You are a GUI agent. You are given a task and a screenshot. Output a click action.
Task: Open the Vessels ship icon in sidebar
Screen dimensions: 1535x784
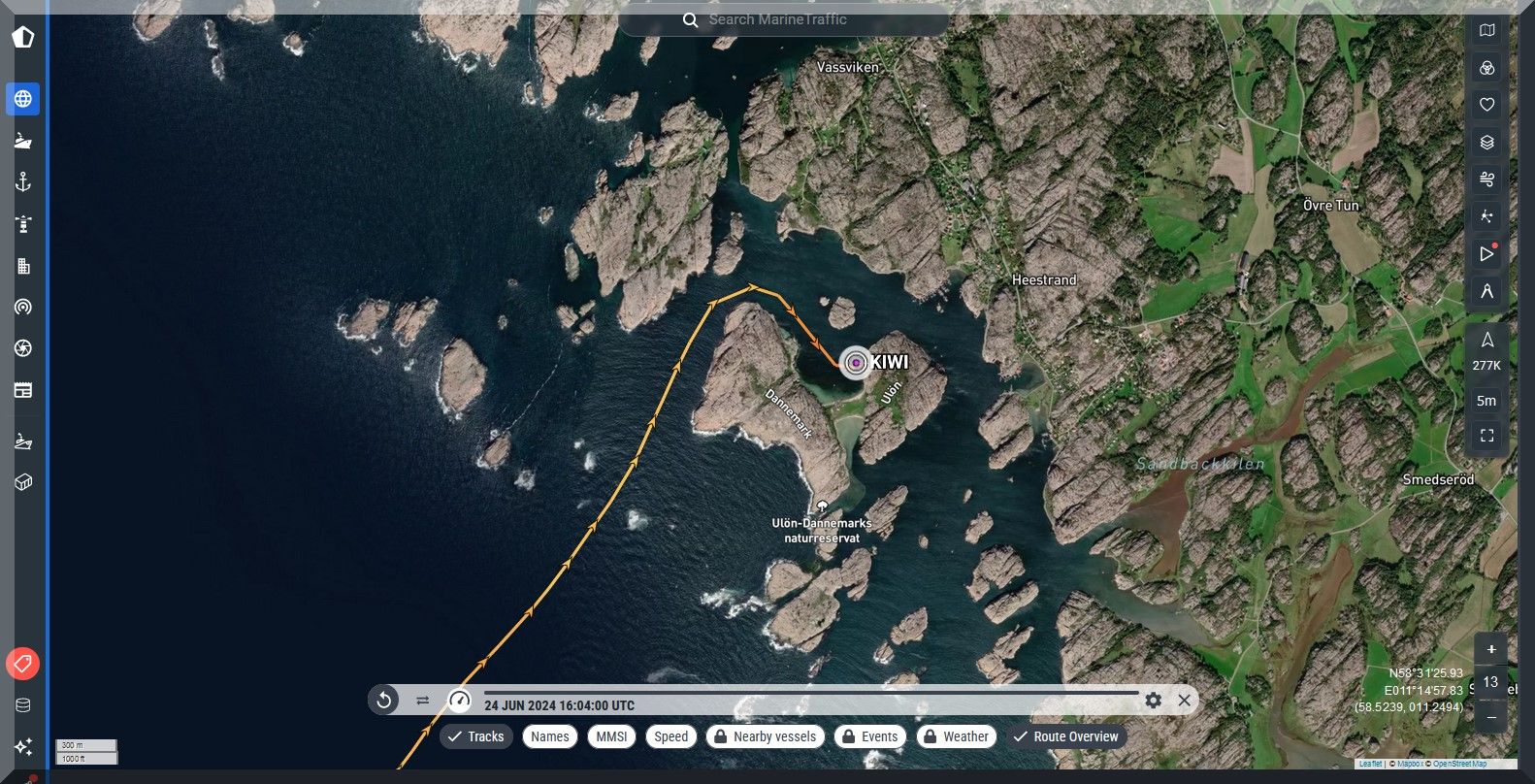(23, 141)
